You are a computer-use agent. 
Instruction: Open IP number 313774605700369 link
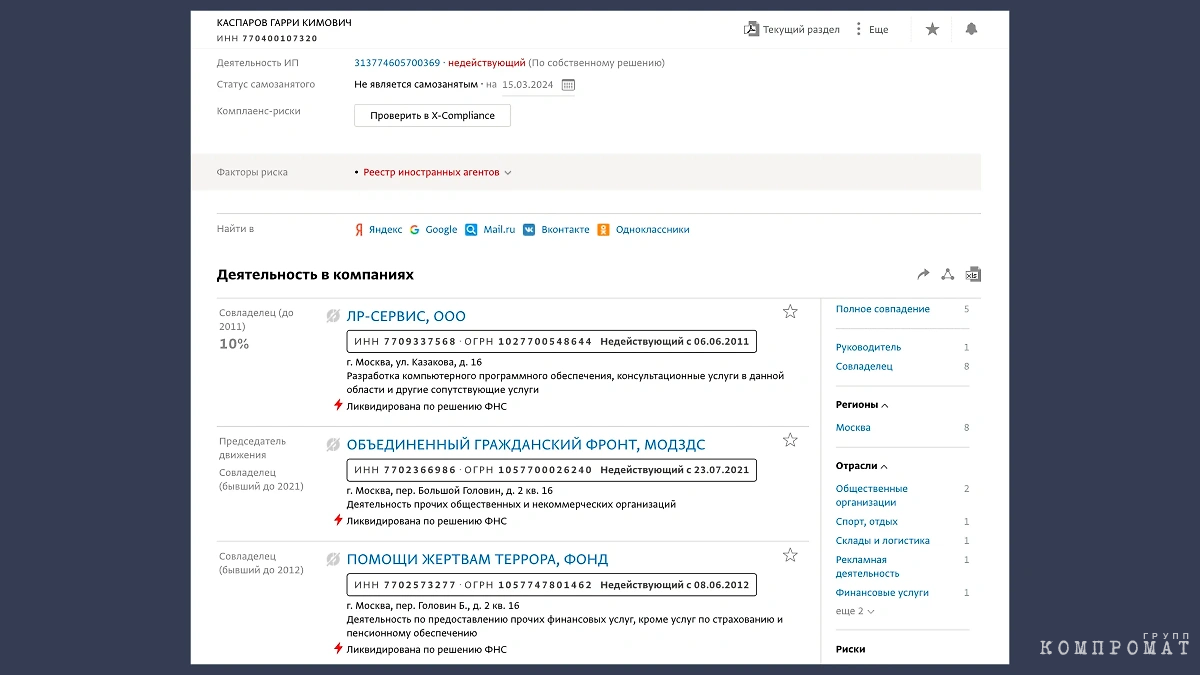pos(397,63)
